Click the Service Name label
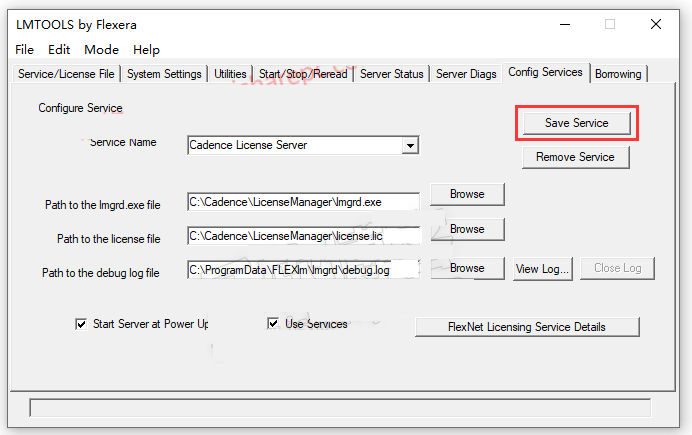 tap(123, 142)
